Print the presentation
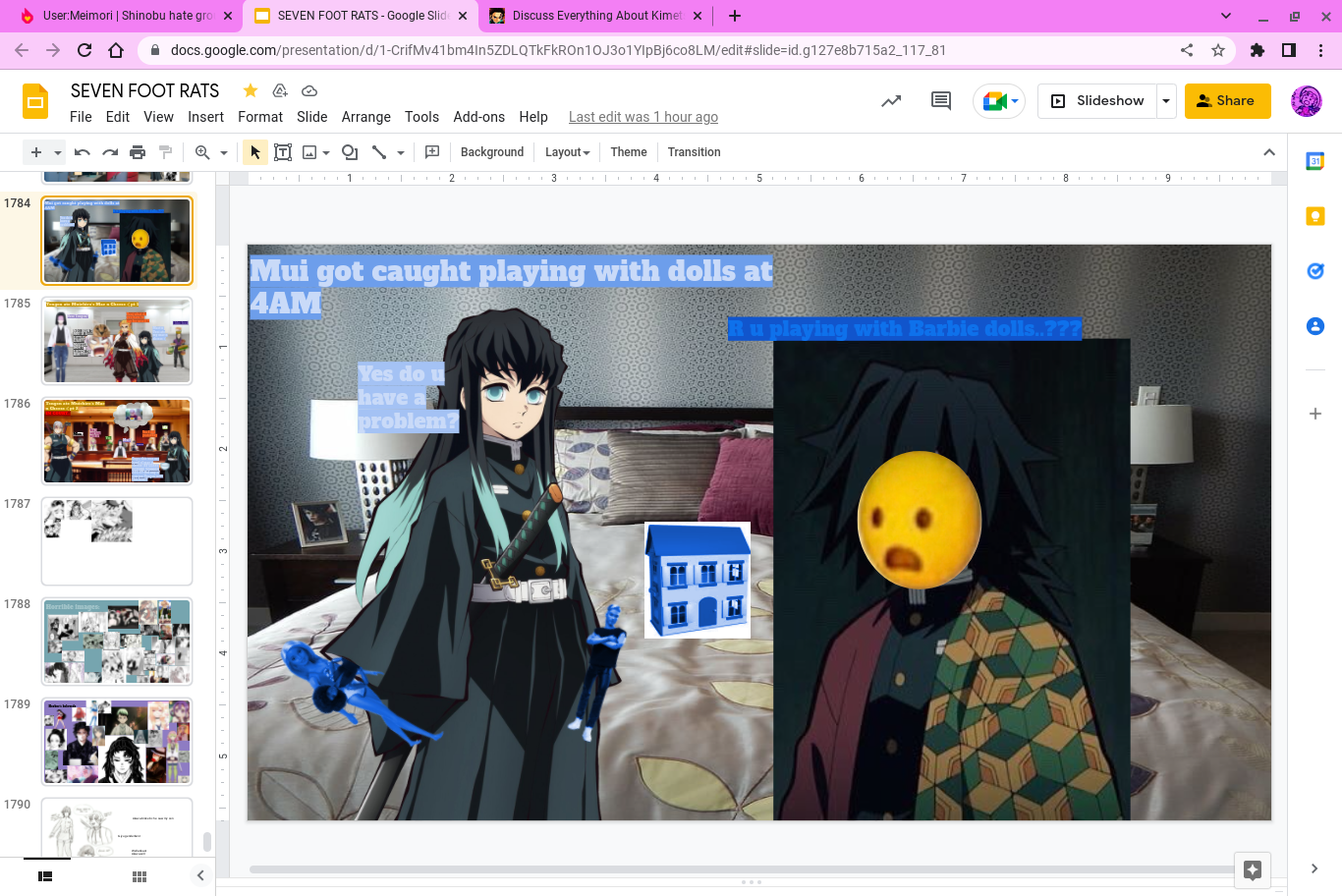The width and height of the screenshot is (1342, 896). 138,152
